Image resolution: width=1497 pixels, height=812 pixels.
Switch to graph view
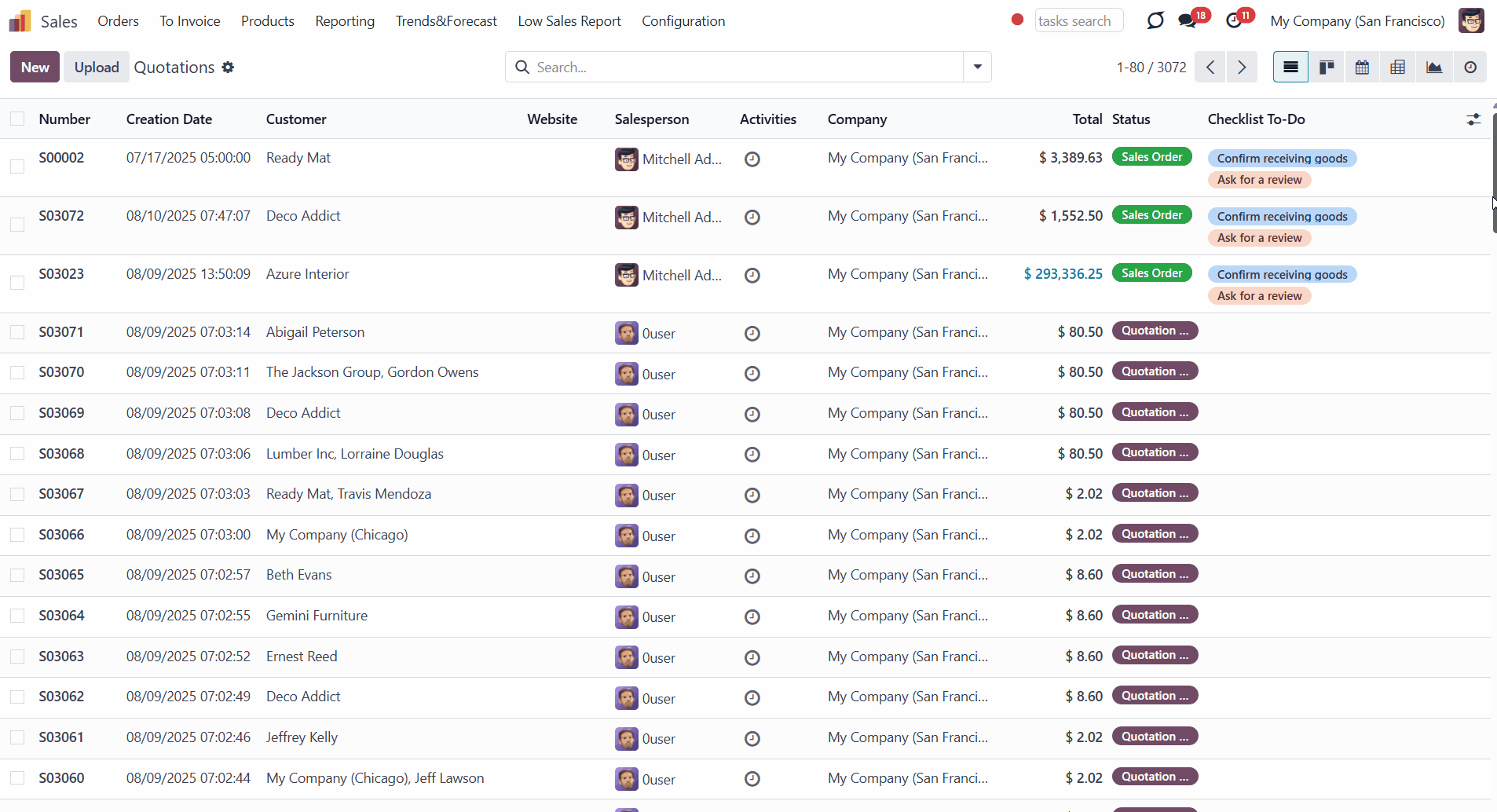click(1434, 68)
